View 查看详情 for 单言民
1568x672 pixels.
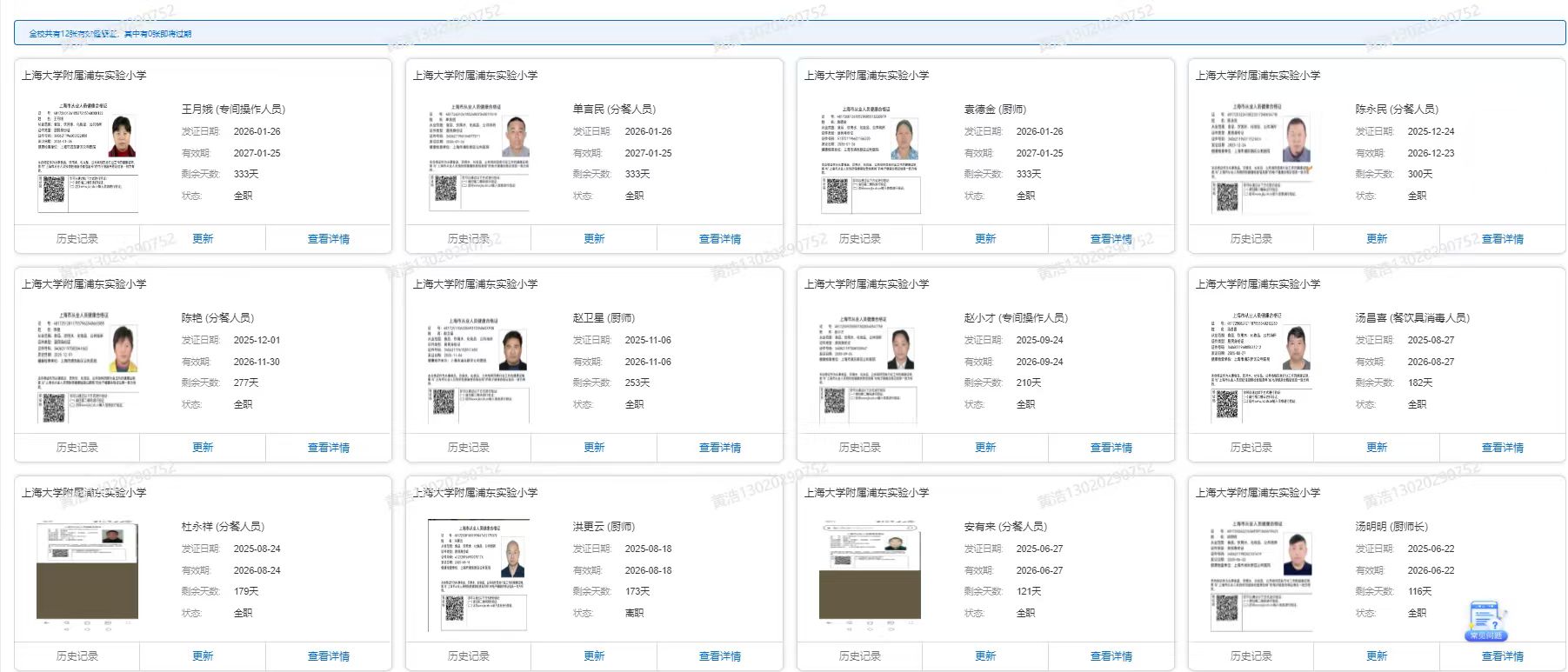[x=720, y=239]
